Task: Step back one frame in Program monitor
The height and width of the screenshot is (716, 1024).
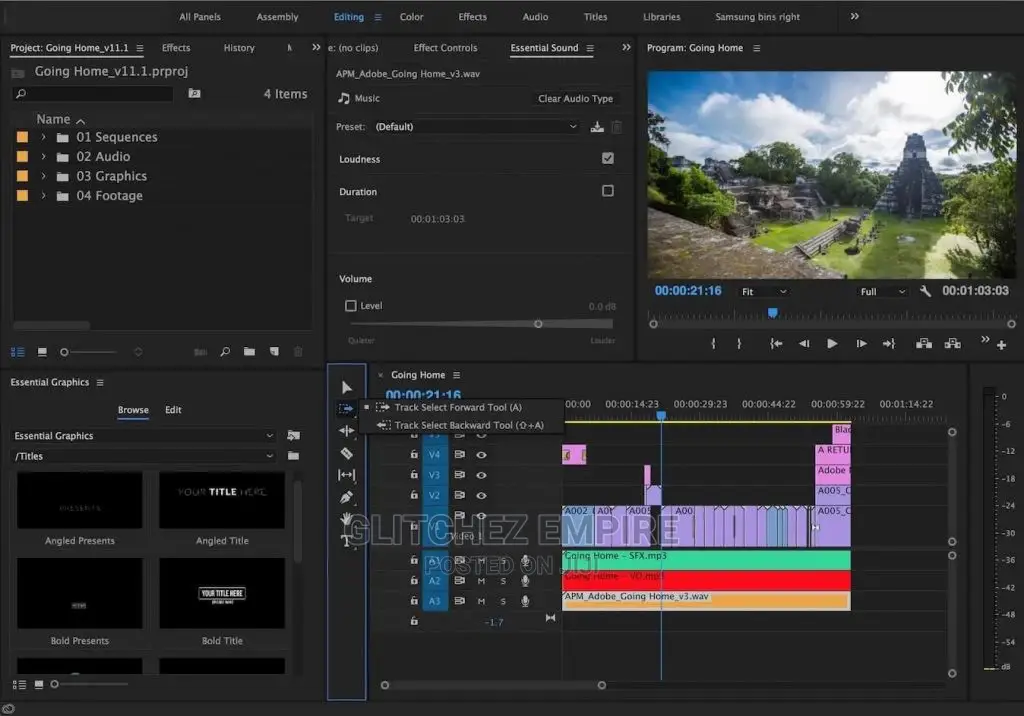Action: click(804, 344)
